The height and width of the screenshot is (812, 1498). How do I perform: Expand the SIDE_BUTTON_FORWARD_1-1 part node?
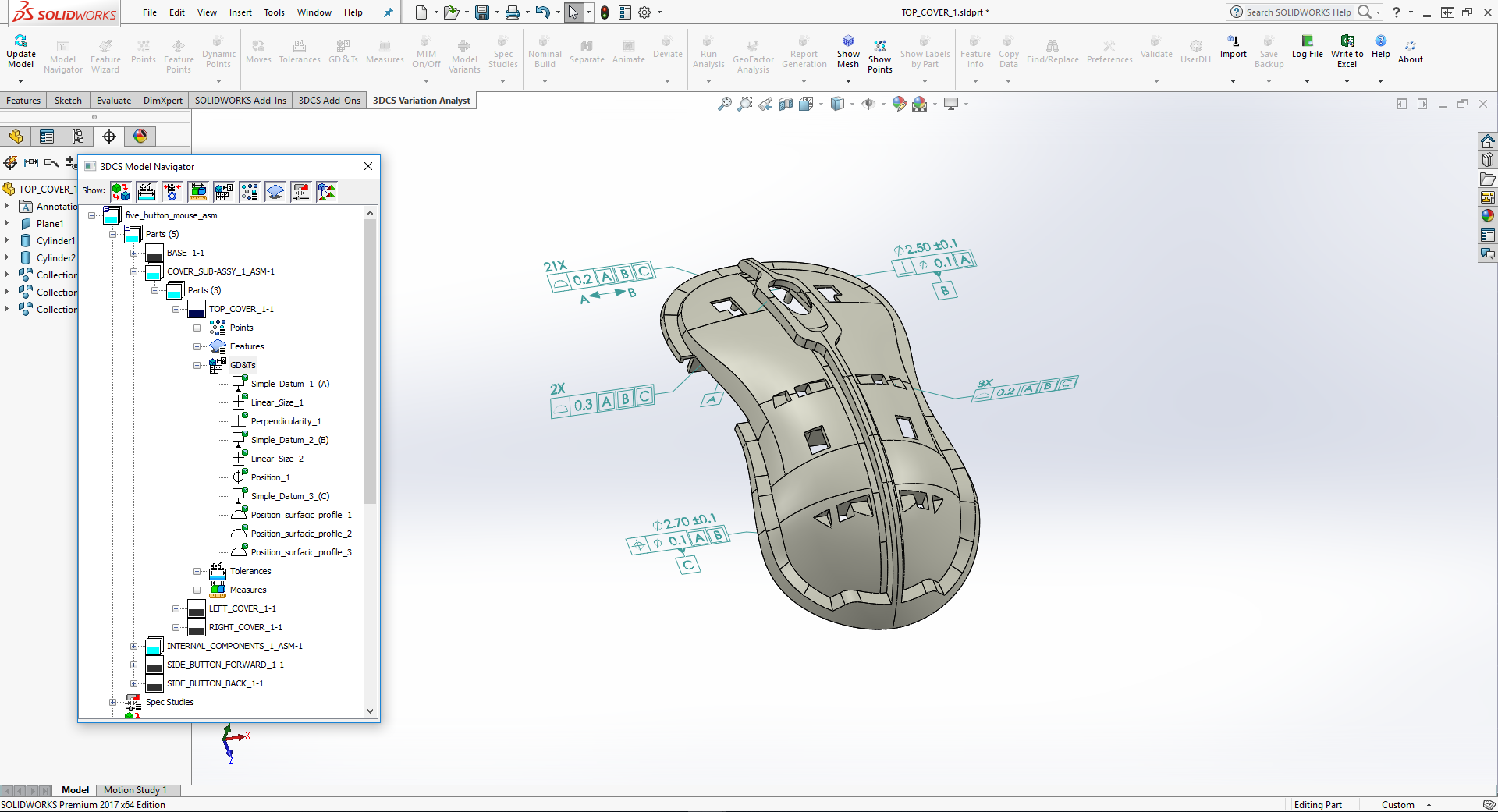[x=133, y=665]
